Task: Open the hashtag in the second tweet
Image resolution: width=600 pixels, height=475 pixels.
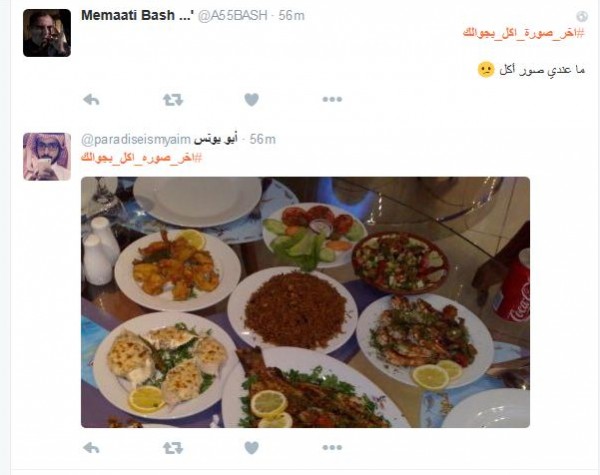Action: click(141, 157)
